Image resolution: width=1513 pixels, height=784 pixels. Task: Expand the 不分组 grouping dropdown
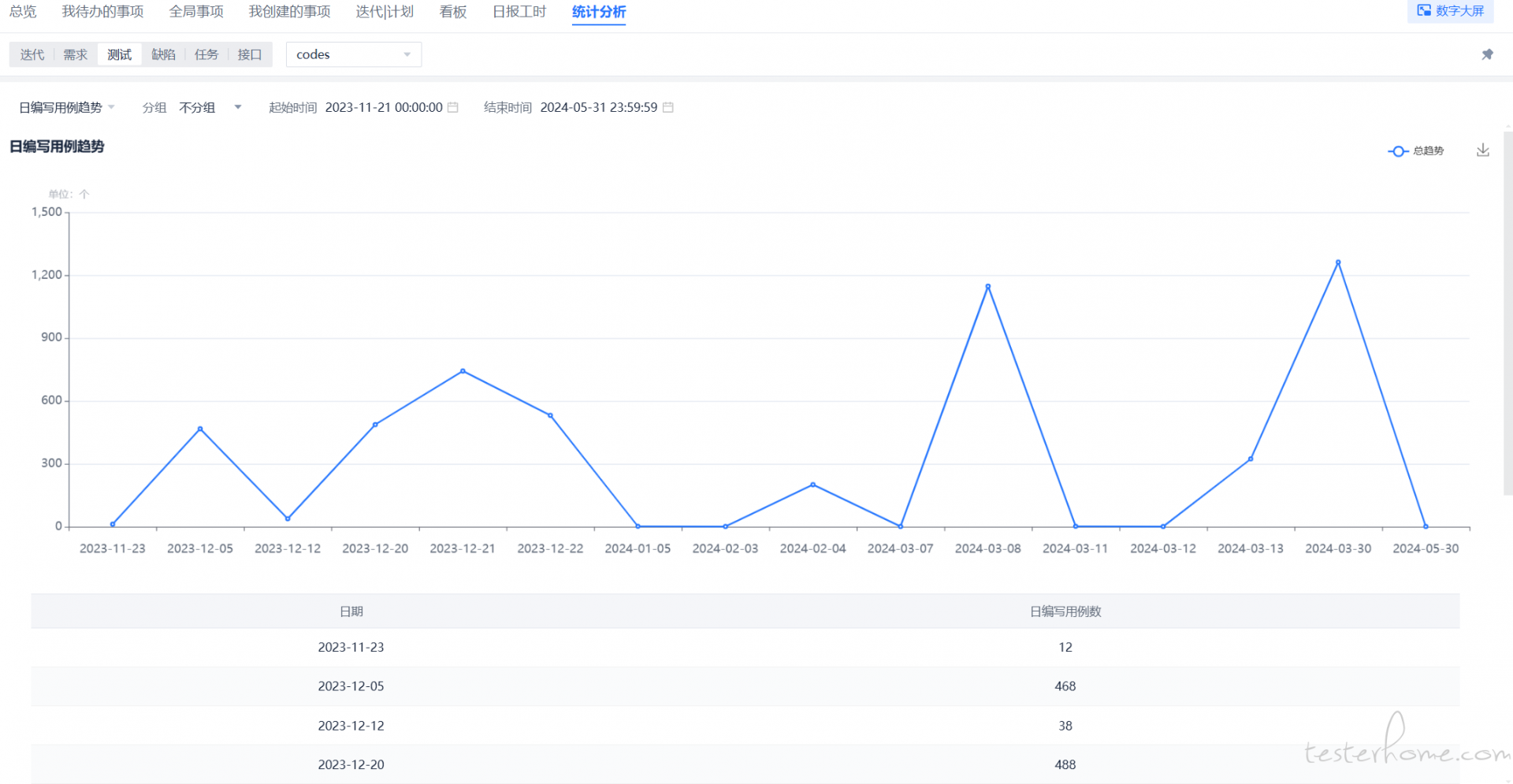click(210, 107)
